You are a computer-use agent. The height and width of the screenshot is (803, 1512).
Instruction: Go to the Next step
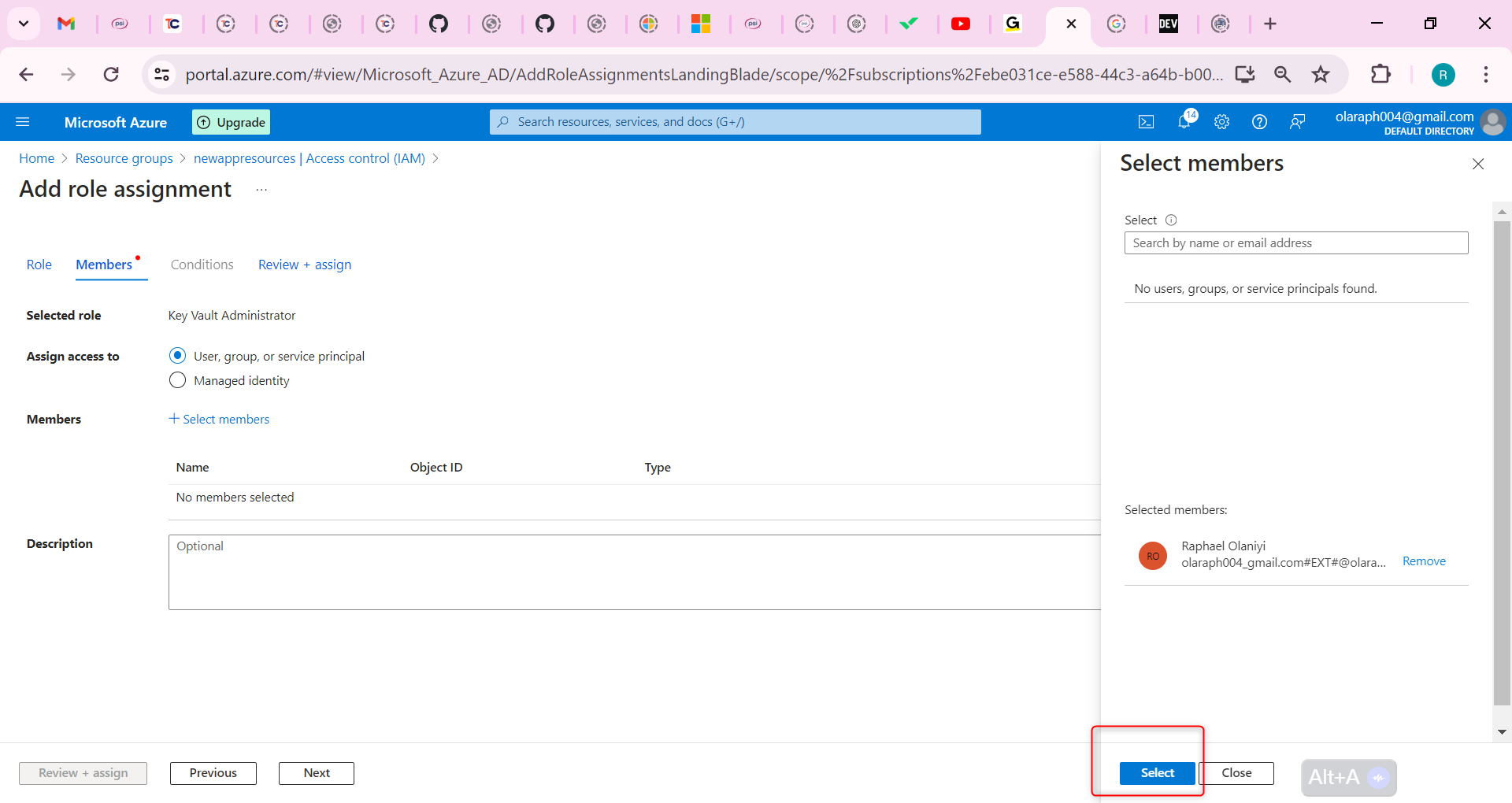click(317, 773)
